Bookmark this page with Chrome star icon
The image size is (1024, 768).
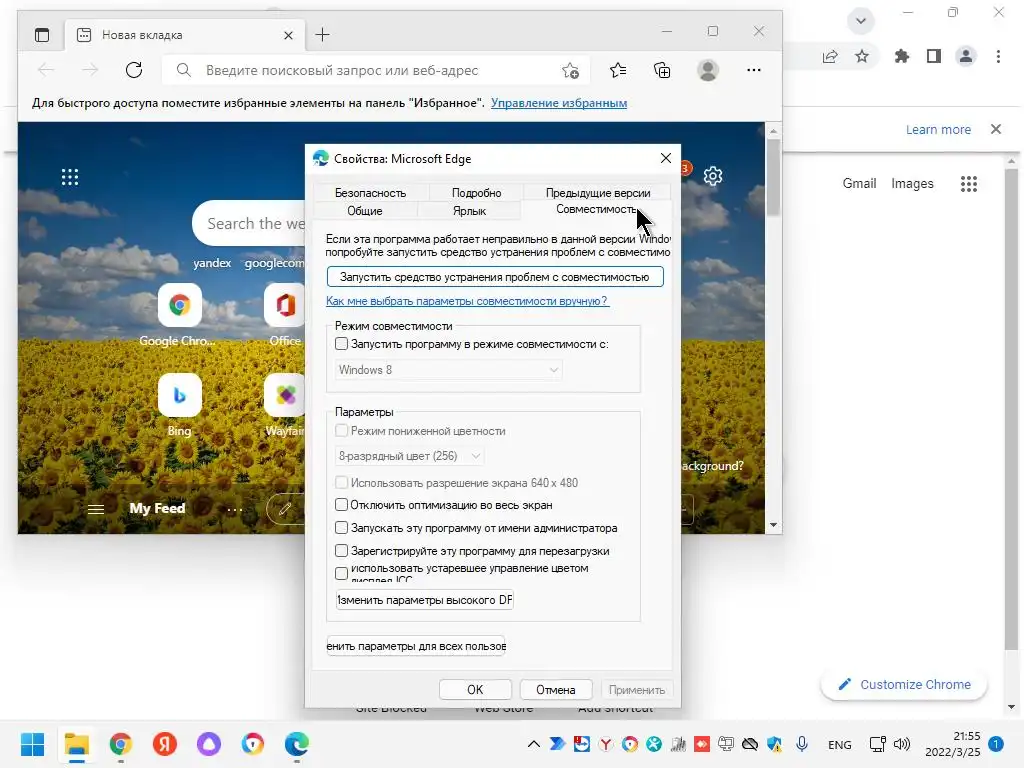(x=862, y=56)
